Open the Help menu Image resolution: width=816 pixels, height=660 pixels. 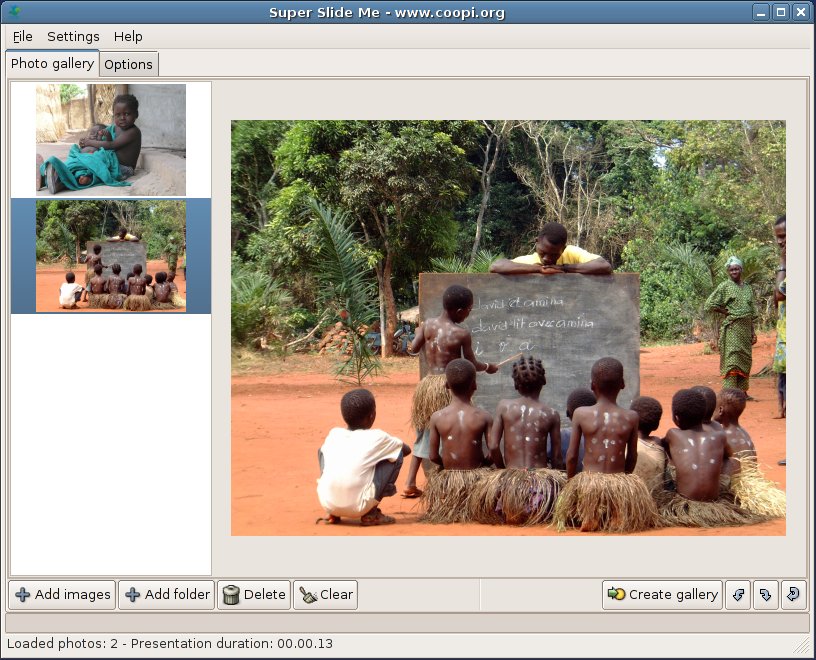pyautogui.click(x=128, y=36)
